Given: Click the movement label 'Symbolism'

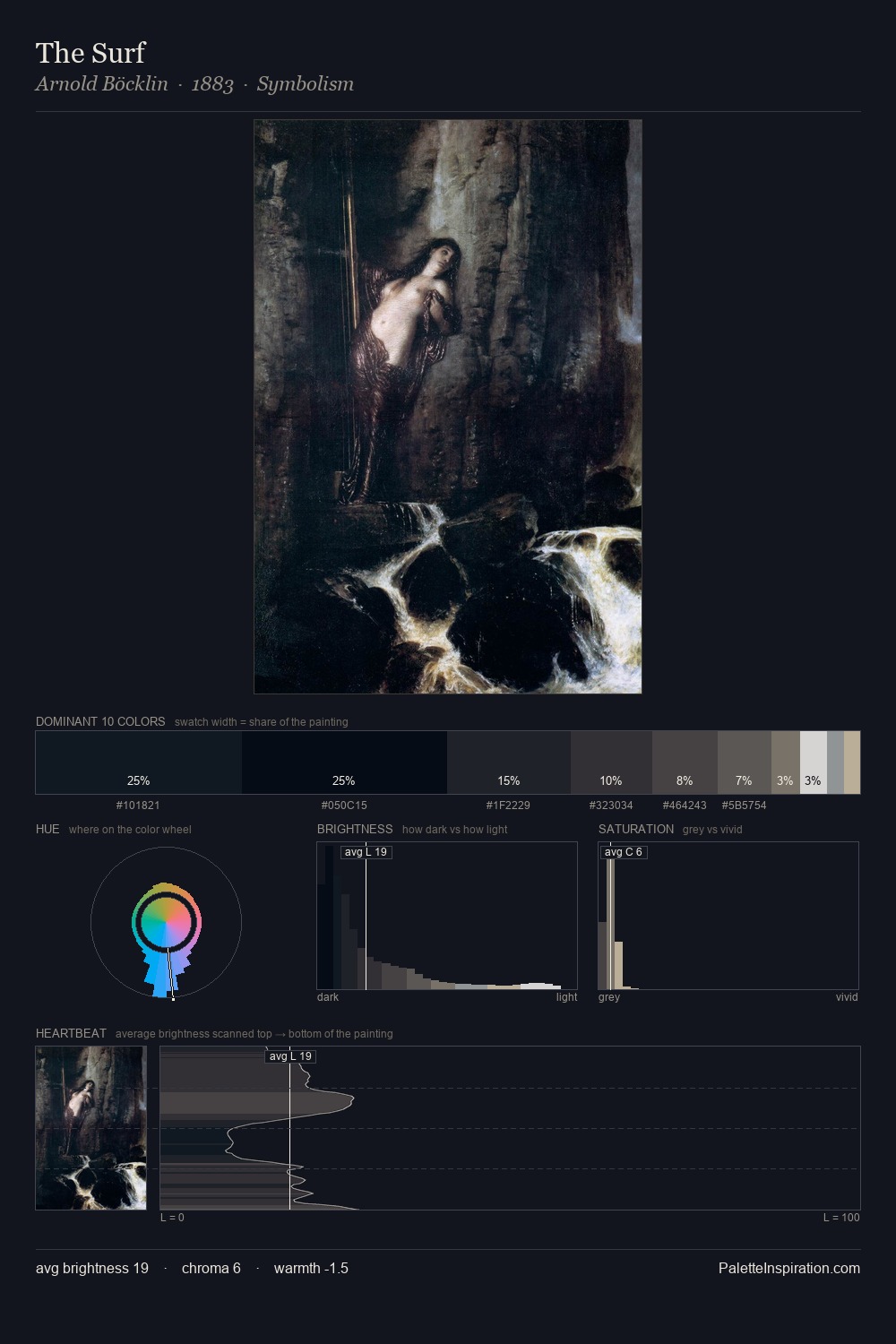Looking at the screenshot, I should [306, 84].
